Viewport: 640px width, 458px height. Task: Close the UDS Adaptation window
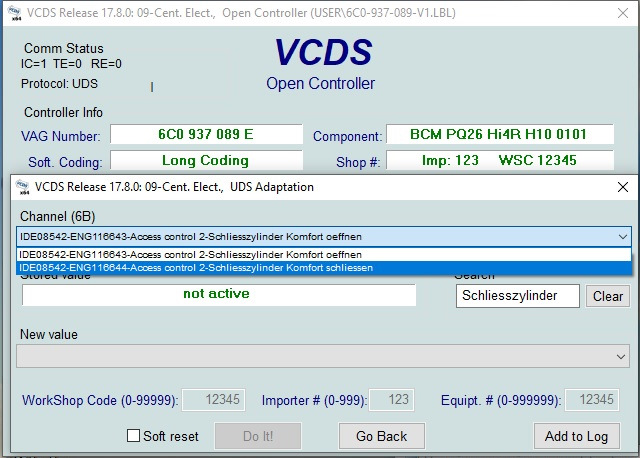pyautogui.click(x=622, y=187)
